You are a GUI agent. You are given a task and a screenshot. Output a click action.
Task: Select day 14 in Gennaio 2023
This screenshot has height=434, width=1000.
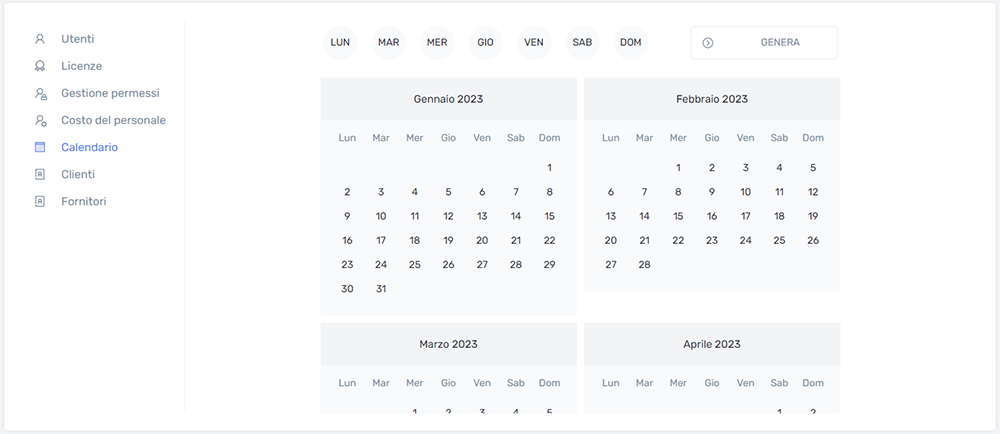(x=516, y=216)
